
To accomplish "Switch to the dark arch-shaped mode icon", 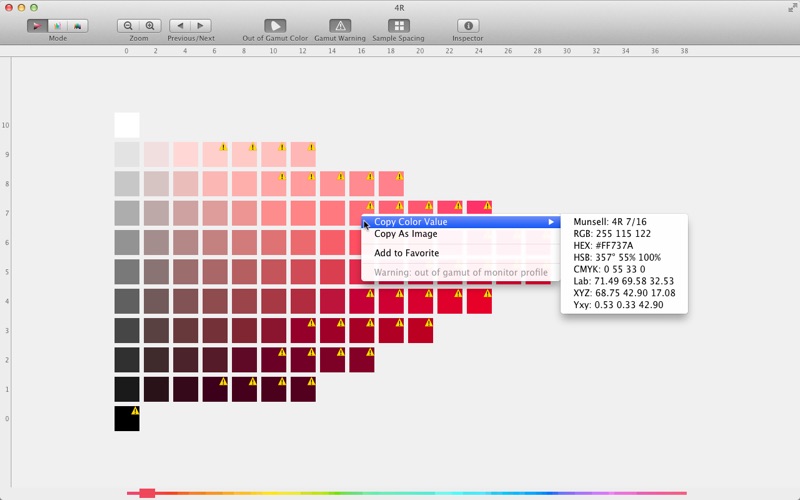I will 78,26.
